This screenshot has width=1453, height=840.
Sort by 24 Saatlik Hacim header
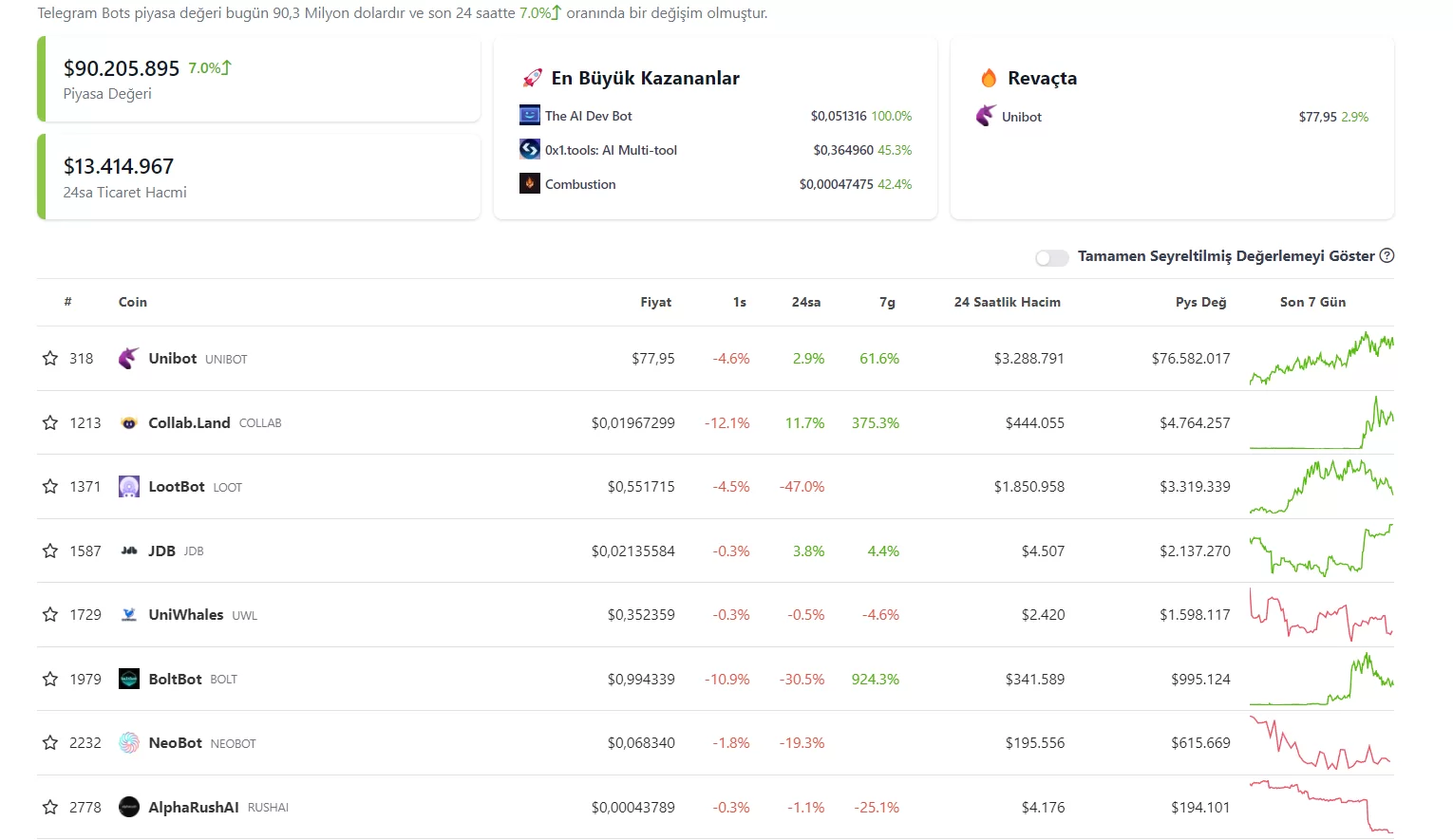click(1007, 302)
